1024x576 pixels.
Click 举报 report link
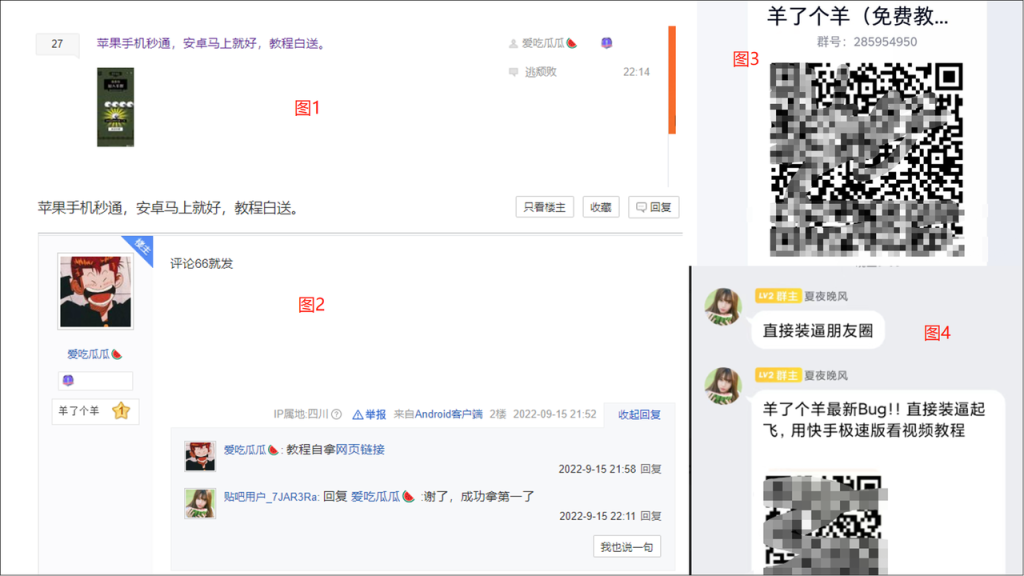coord(376,414)
